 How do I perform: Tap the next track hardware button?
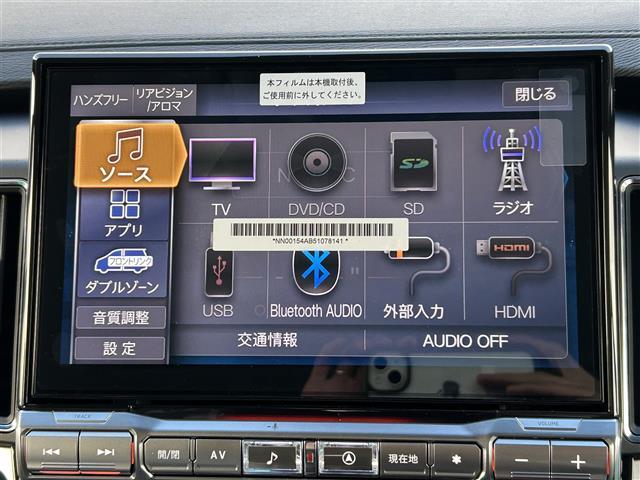[106, 452]
